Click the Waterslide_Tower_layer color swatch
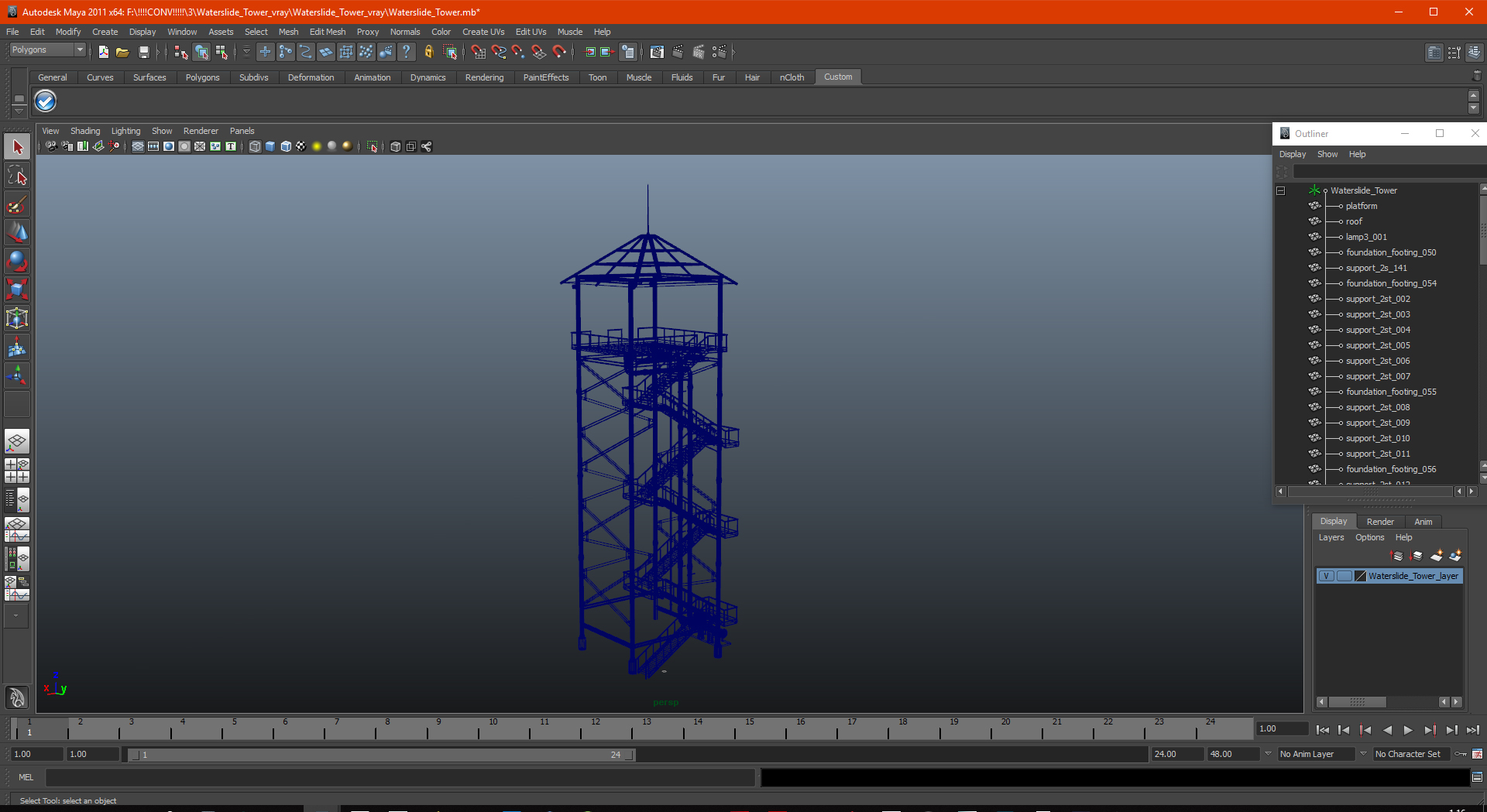 [x=1360, y=576]
